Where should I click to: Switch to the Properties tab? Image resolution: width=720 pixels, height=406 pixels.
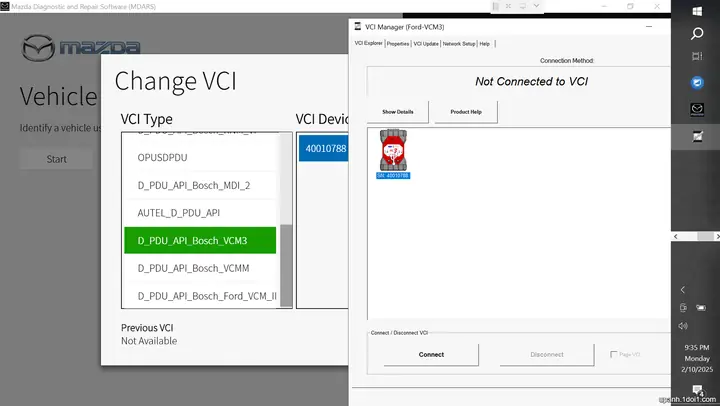(x=397, y=44)
